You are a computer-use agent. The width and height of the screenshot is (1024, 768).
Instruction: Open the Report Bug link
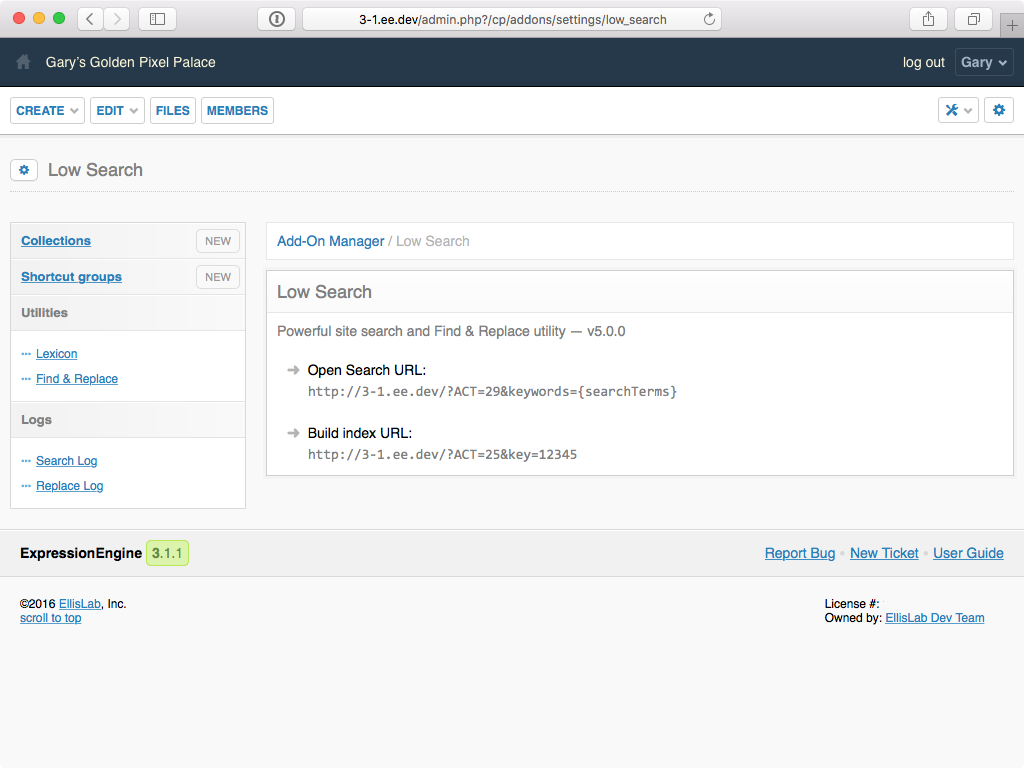click(800, 553)
